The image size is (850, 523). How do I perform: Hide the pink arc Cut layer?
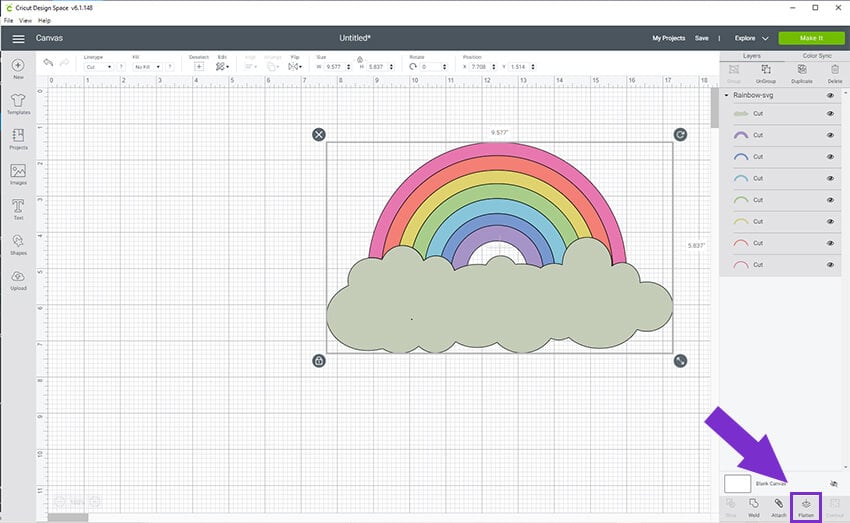coord(830,265)
